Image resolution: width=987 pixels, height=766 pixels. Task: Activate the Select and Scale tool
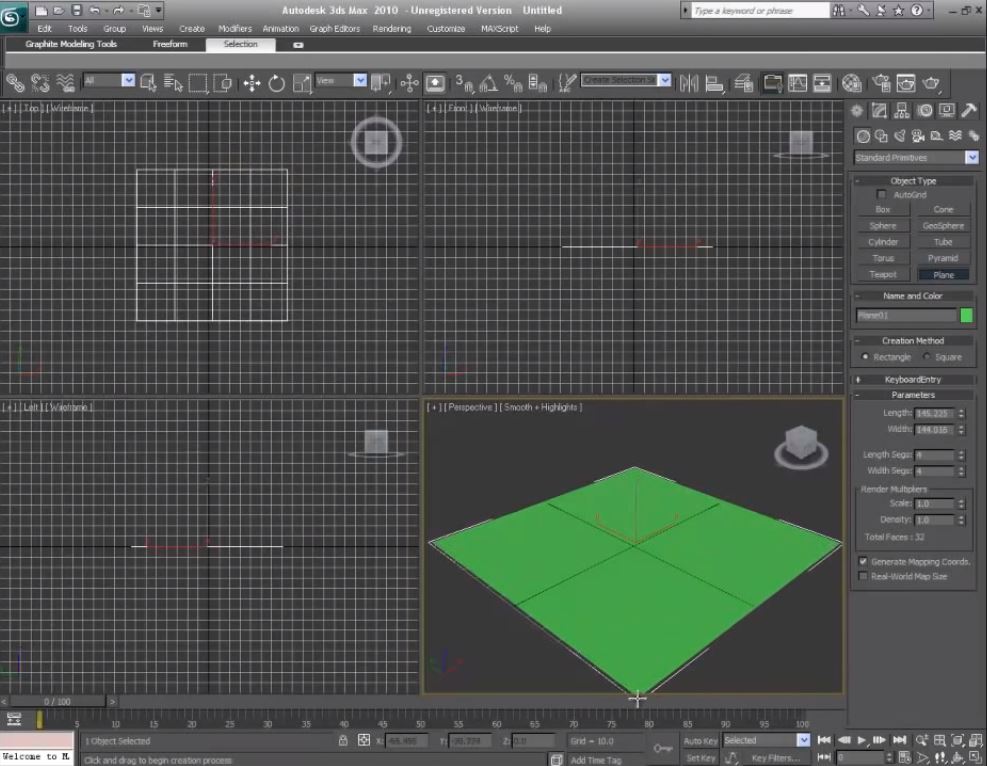[302, 83]
